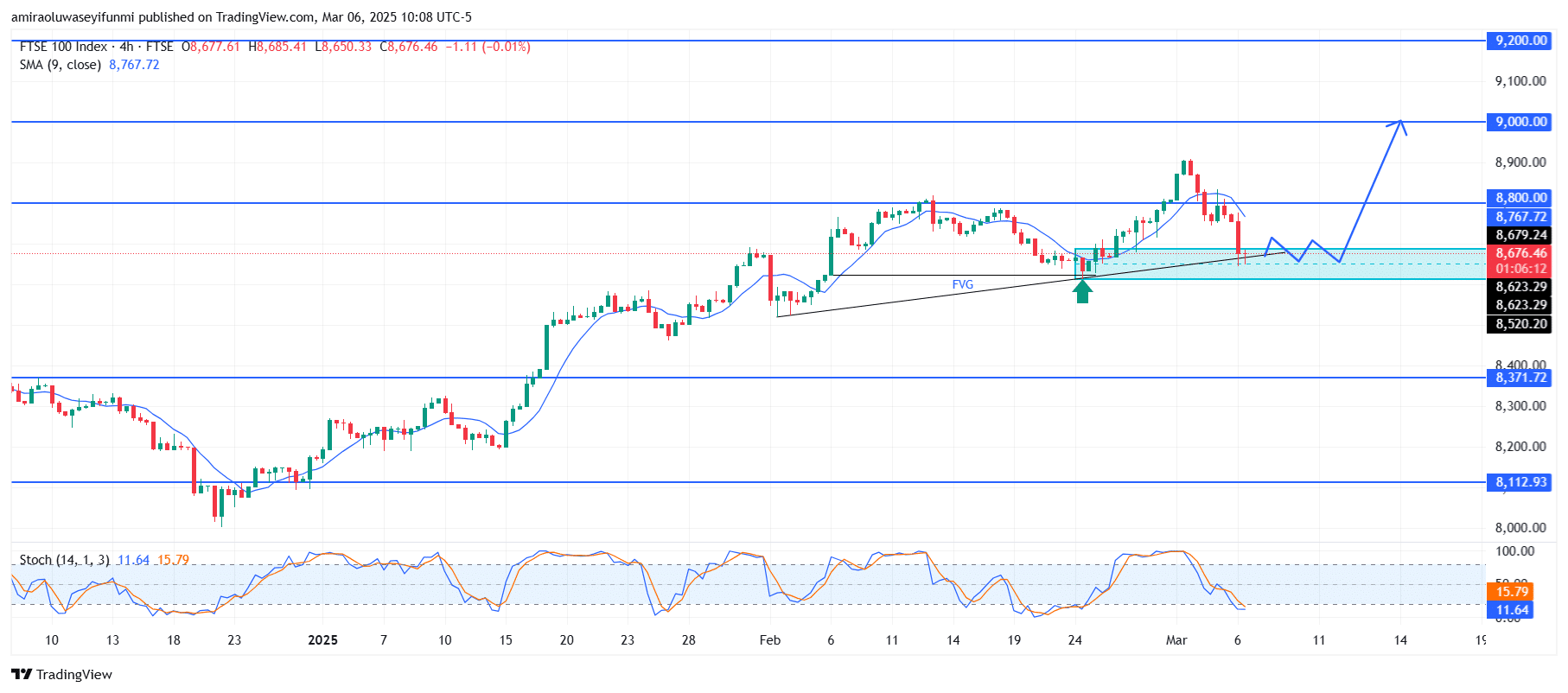1568x693 pixels.
Task: Click the 8,800.00 price level label
Action: click(1520, 198)
